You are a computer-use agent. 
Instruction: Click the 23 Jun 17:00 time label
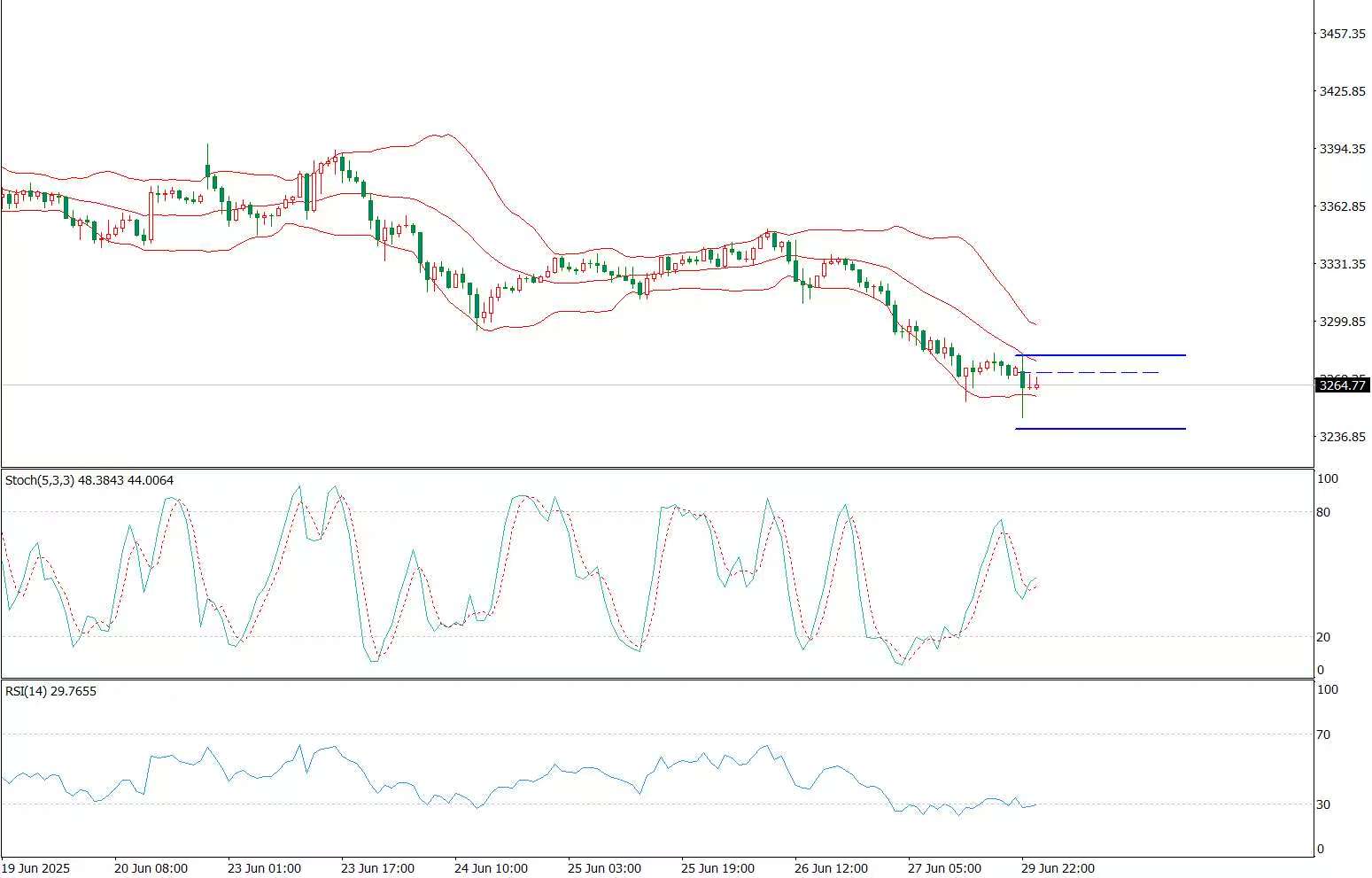point(377,868)
